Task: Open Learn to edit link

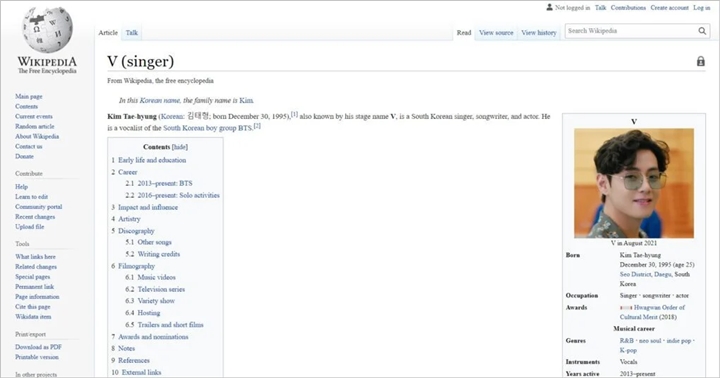Action: coord(32,197)
